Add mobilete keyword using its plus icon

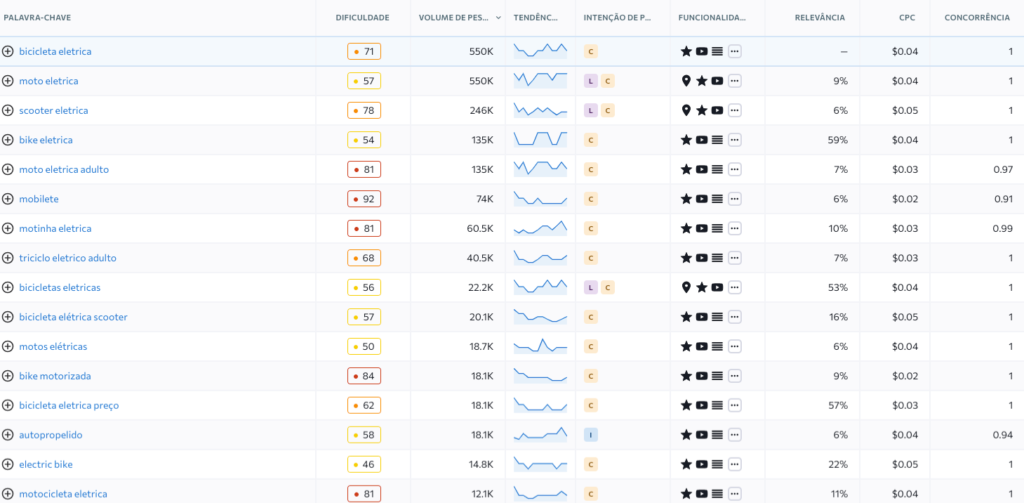click(x=8, y=199)
